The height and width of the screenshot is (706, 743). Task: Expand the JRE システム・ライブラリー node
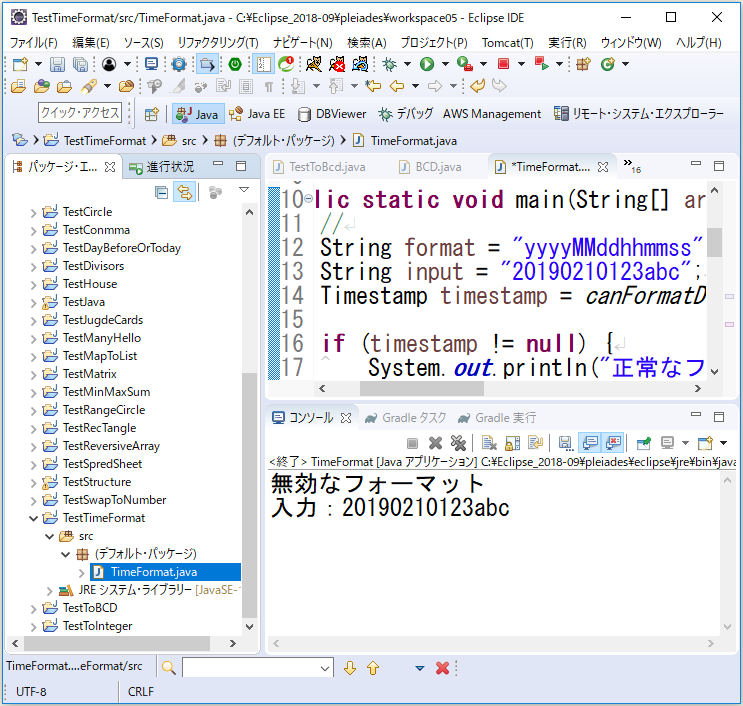49,591
